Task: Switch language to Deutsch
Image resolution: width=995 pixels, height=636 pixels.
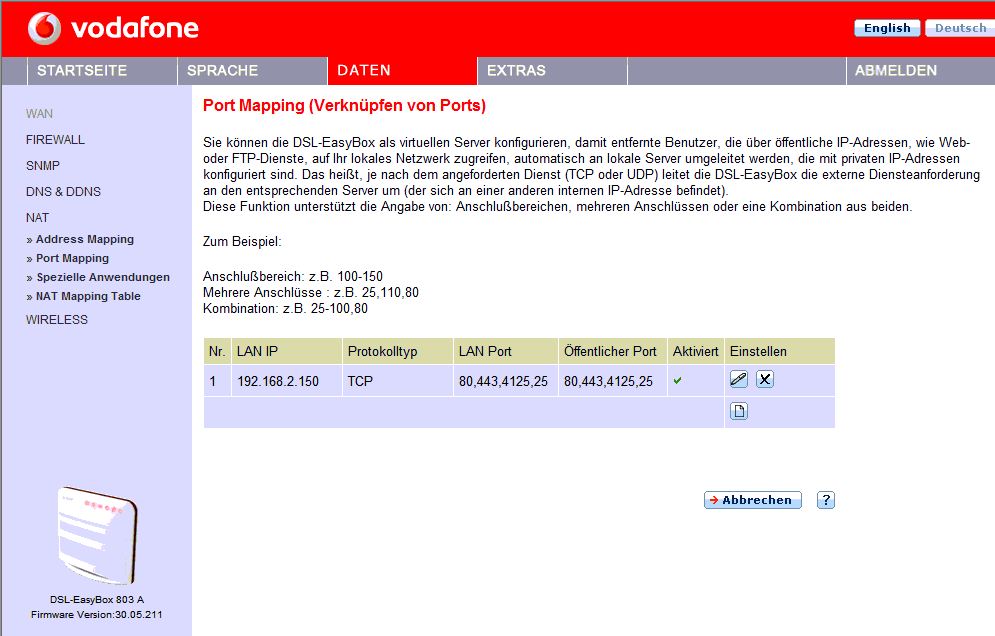Action: tap(960, 28)
